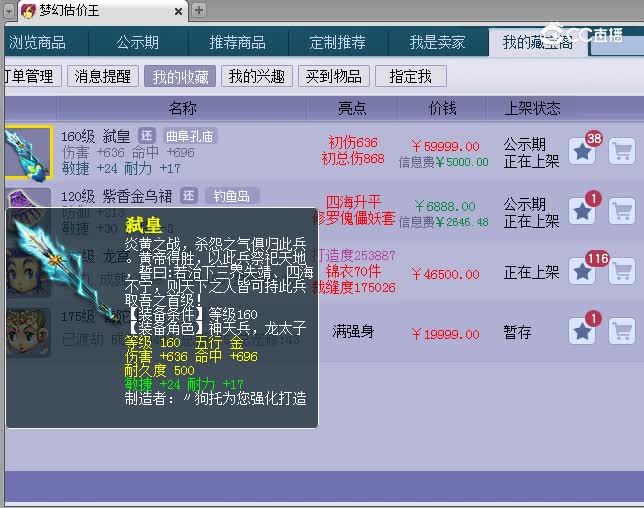The height and width of the screenshot is (508, 644).
Task: Toggle favorite star for ¥19999.00 character row
Action: [582, 331]
